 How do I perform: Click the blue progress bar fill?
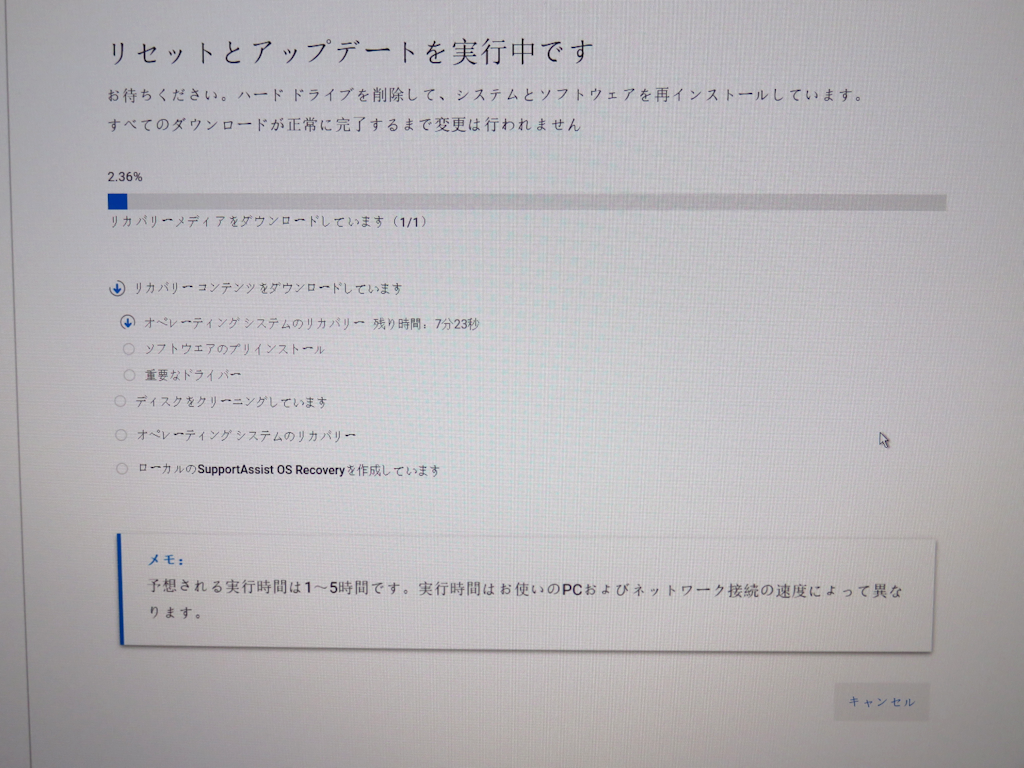click(116, 201)
